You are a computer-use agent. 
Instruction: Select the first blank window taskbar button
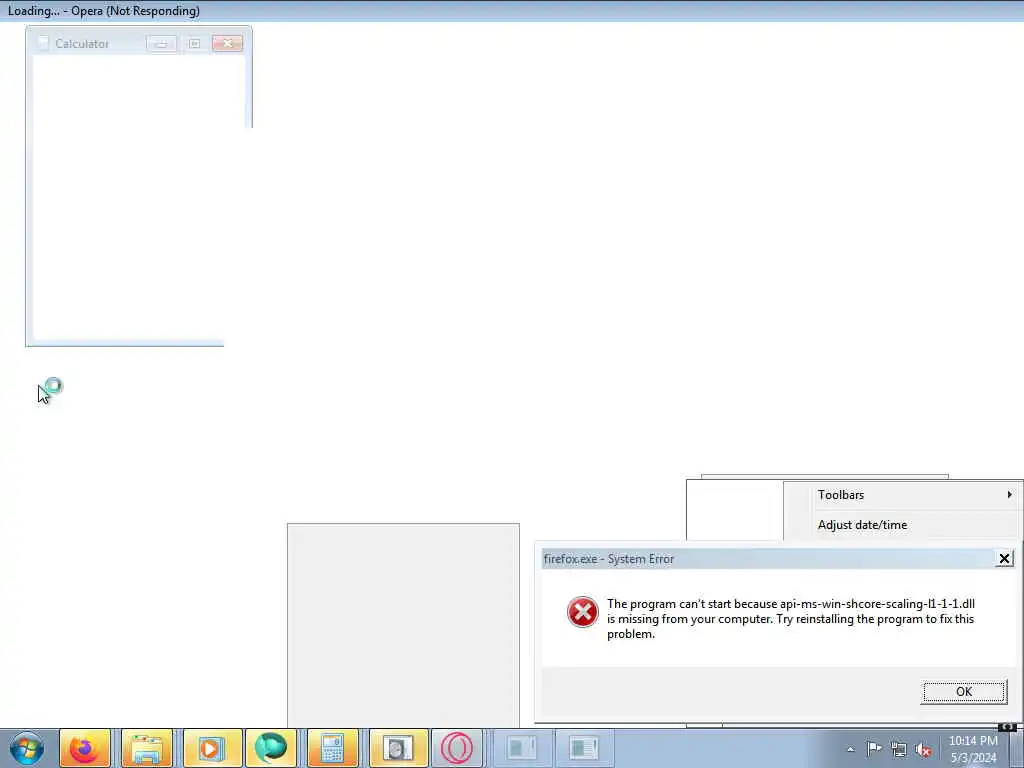coord(522,748)
